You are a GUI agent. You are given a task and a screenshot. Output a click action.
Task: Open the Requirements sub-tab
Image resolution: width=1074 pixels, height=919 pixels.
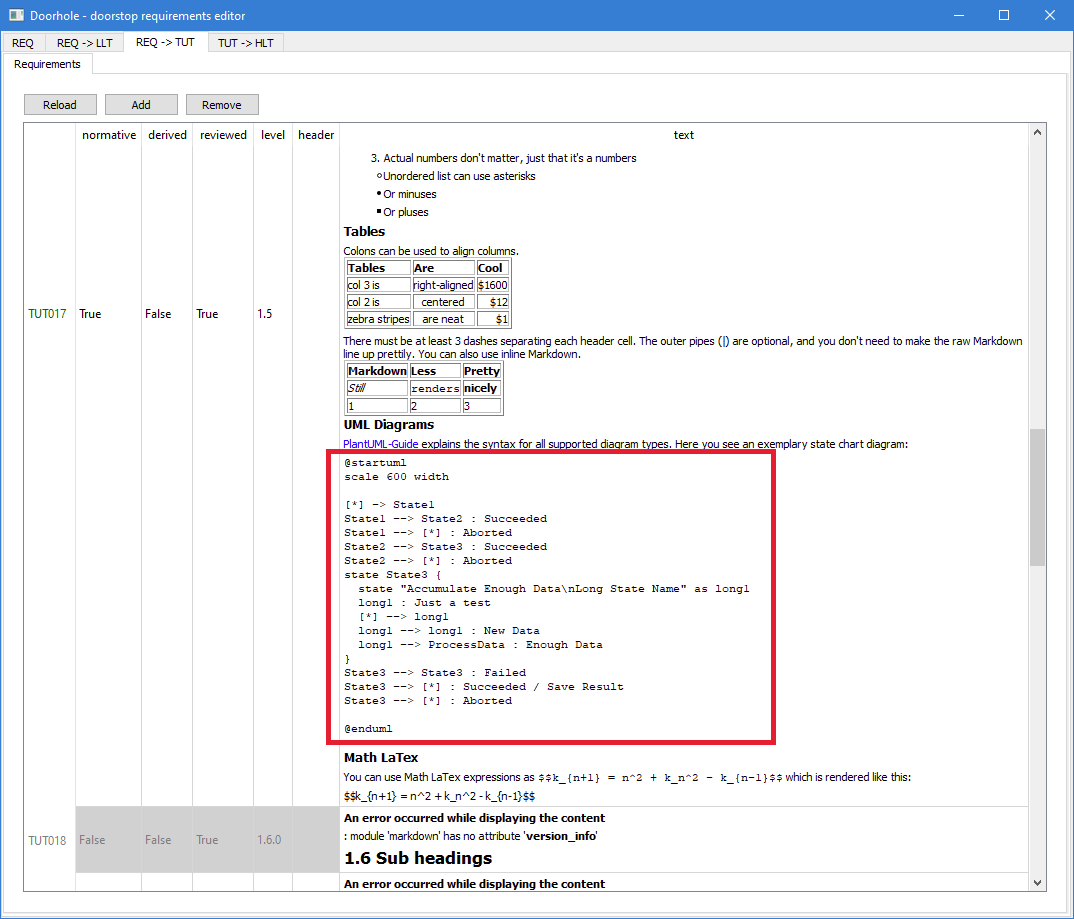(x=46, y=63)
